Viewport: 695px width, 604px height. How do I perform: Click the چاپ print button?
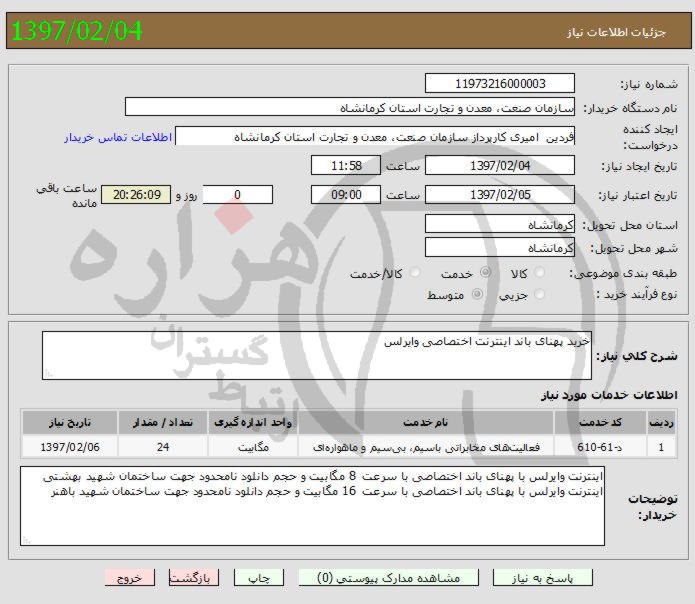259,578
